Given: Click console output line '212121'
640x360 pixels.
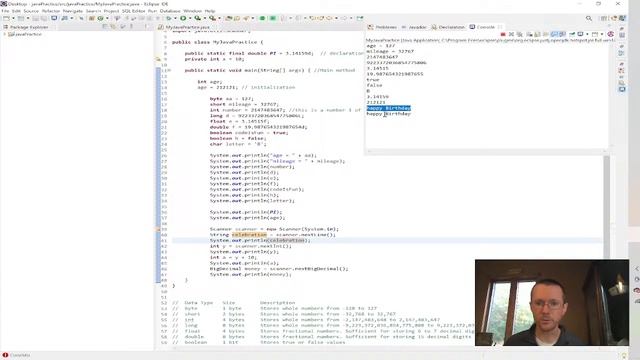Looking at the screenshot, I should tap(376, 102).
